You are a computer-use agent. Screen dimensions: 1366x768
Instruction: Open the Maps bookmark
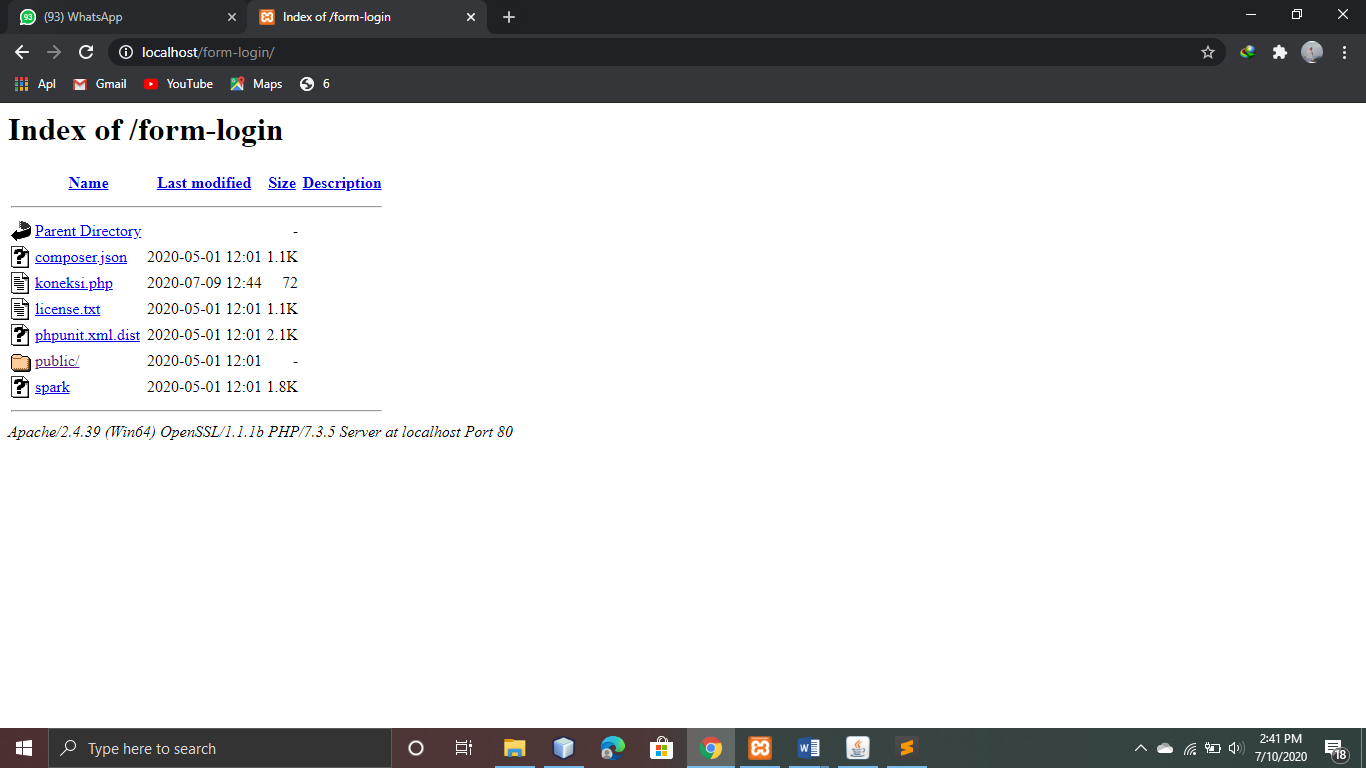pos(256,84)
